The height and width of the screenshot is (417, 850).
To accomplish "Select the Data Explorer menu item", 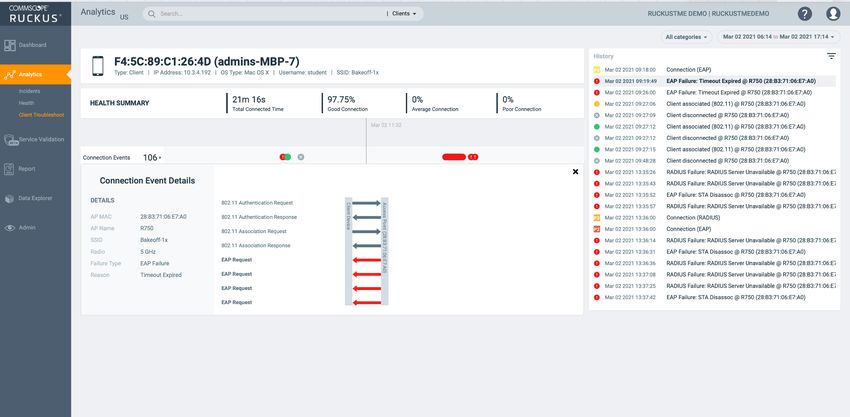I will pyautogui.click(x=35, y=198).
